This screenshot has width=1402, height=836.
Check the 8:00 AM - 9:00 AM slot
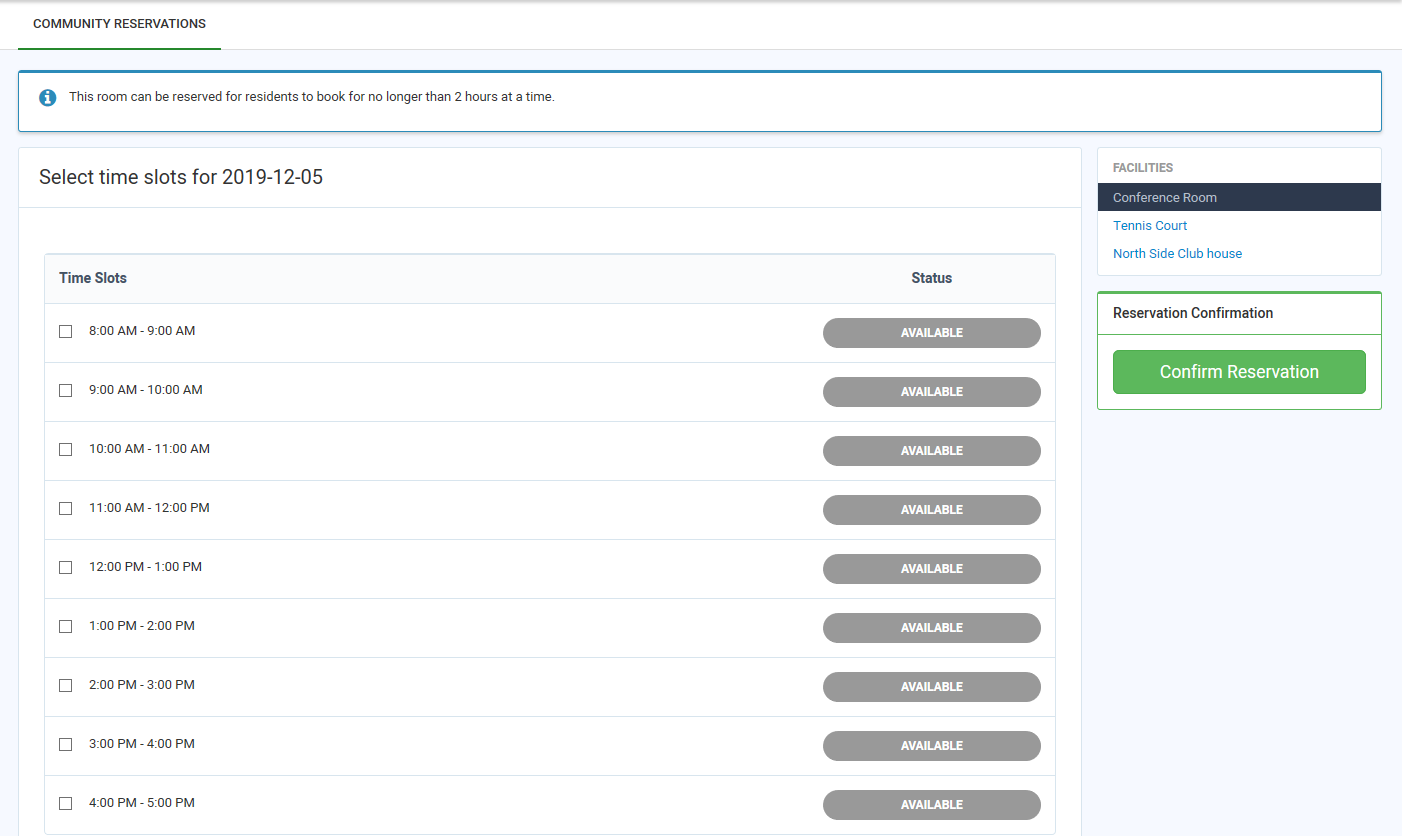click(x=66, y=331)
